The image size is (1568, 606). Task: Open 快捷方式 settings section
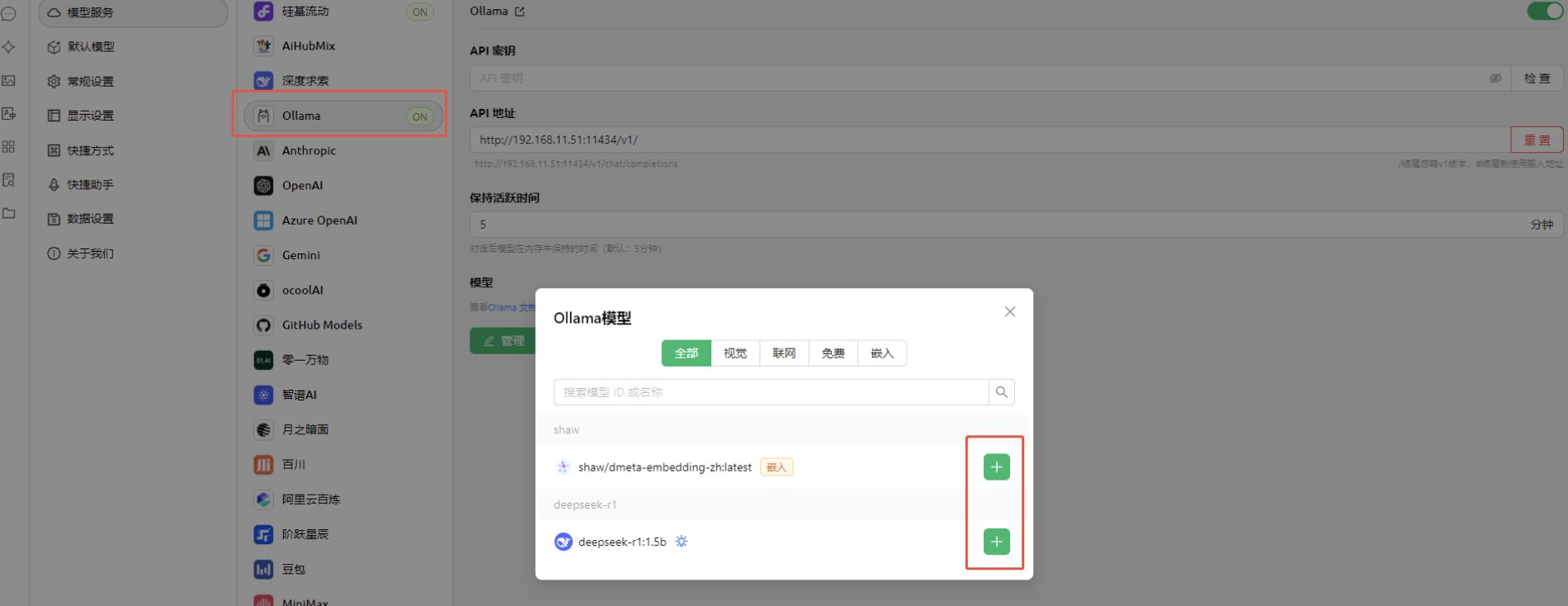(133, 150)
